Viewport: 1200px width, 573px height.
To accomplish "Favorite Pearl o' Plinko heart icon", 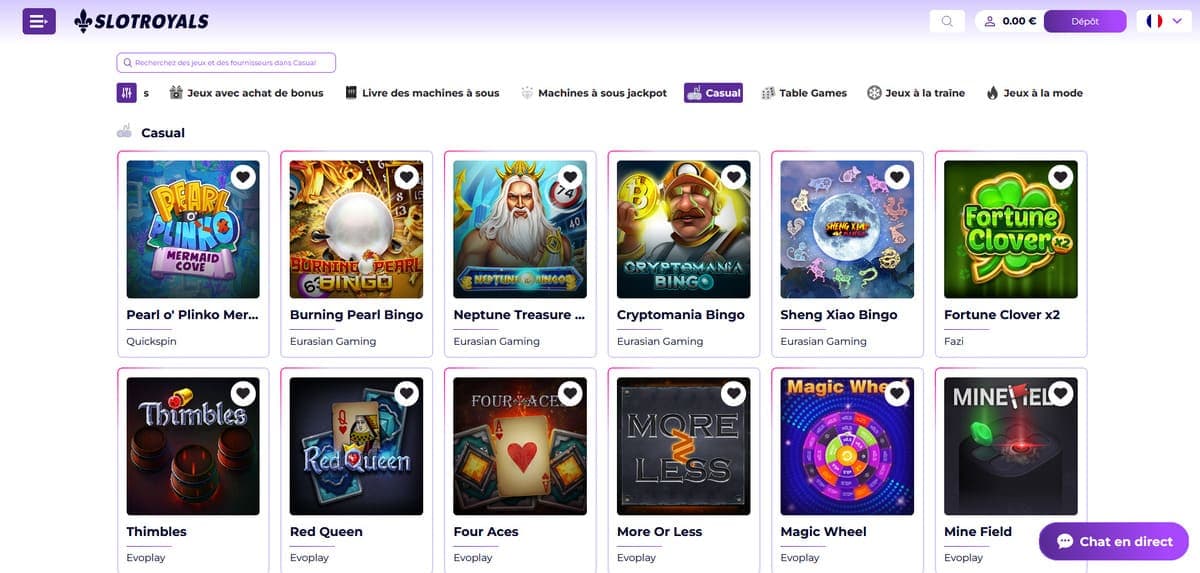I will [243, 177].
